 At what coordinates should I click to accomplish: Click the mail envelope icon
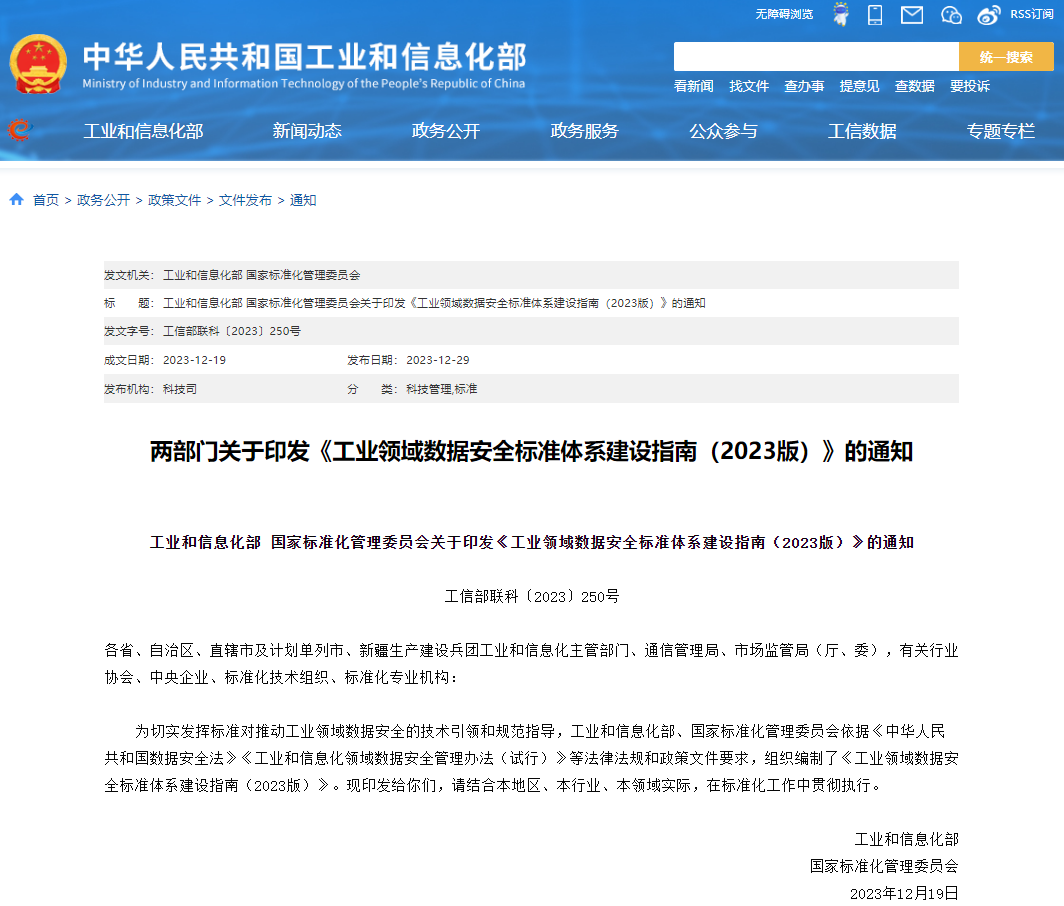click(911, 14)
